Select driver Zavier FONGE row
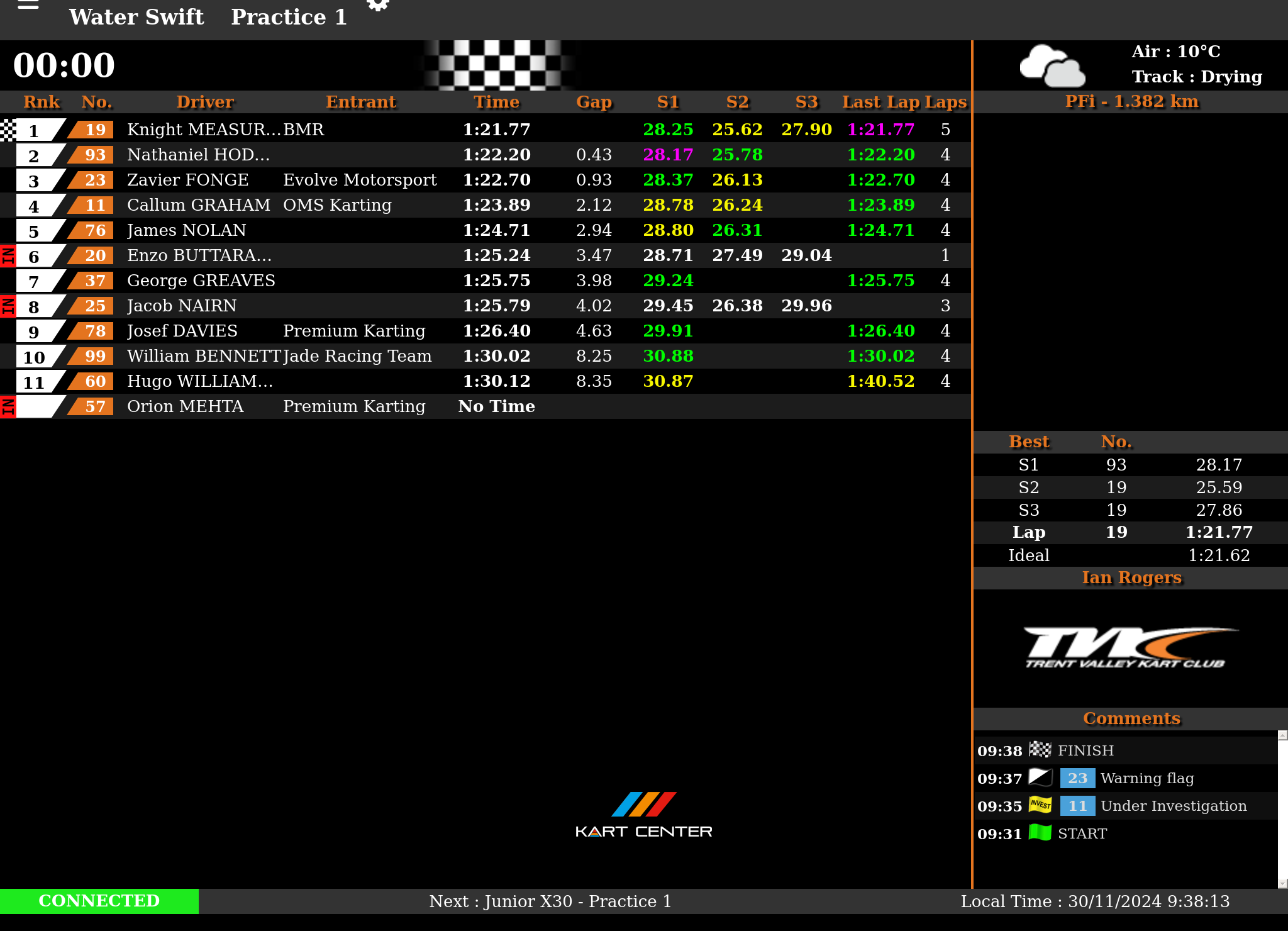 click(187, 180)
